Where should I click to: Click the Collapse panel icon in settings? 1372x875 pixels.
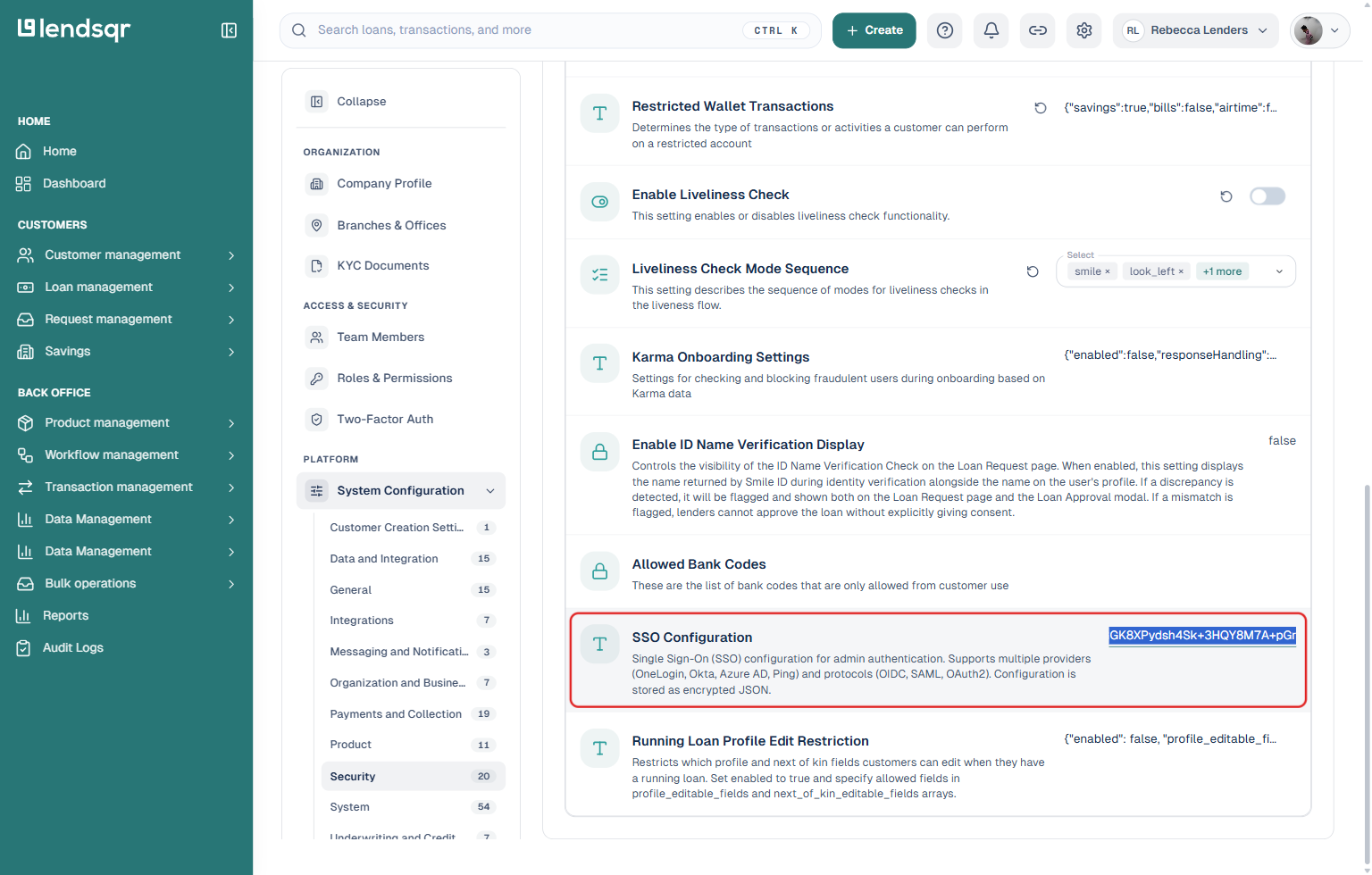coord(317,102)
